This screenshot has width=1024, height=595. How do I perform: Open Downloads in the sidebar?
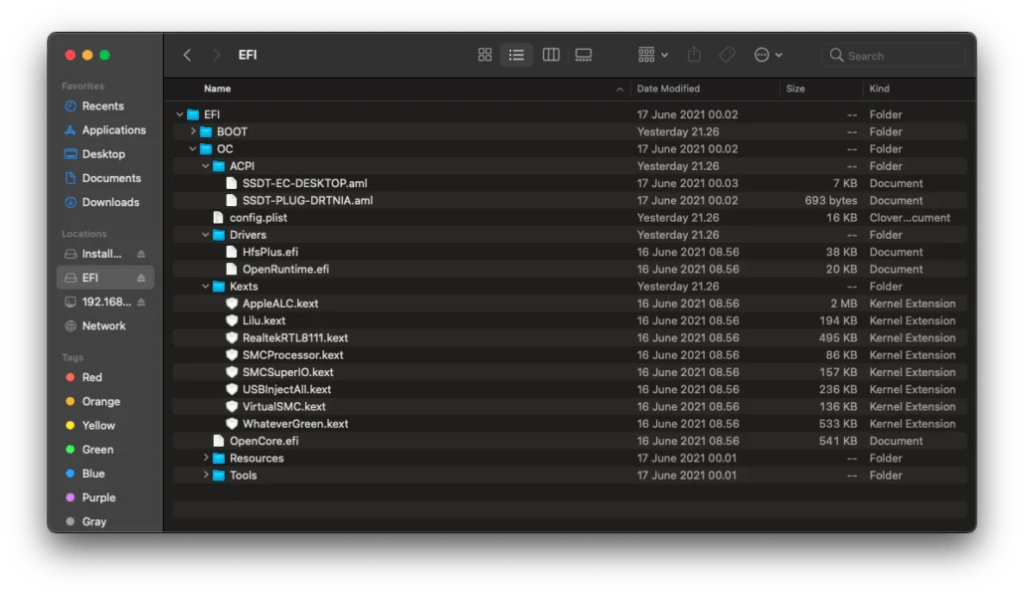[x=101, y=202]
